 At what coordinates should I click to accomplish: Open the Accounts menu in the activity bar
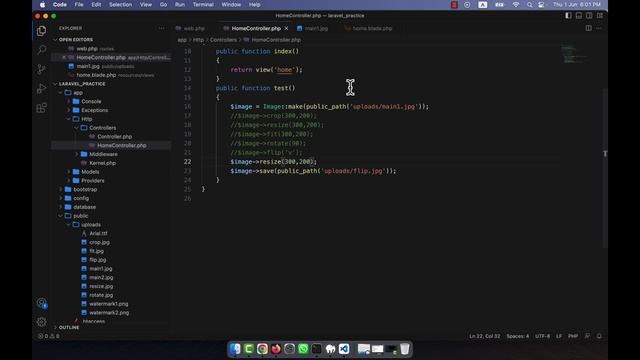[x=41, y=303]
